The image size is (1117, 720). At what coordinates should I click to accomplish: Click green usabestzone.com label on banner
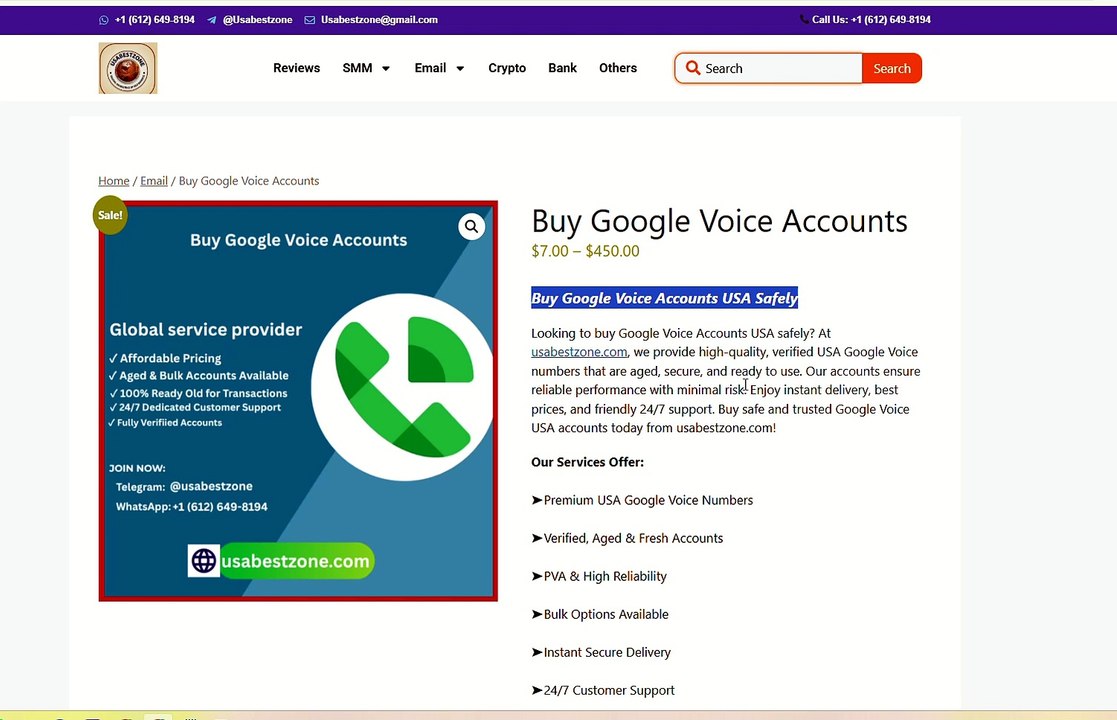click(296, 560)
